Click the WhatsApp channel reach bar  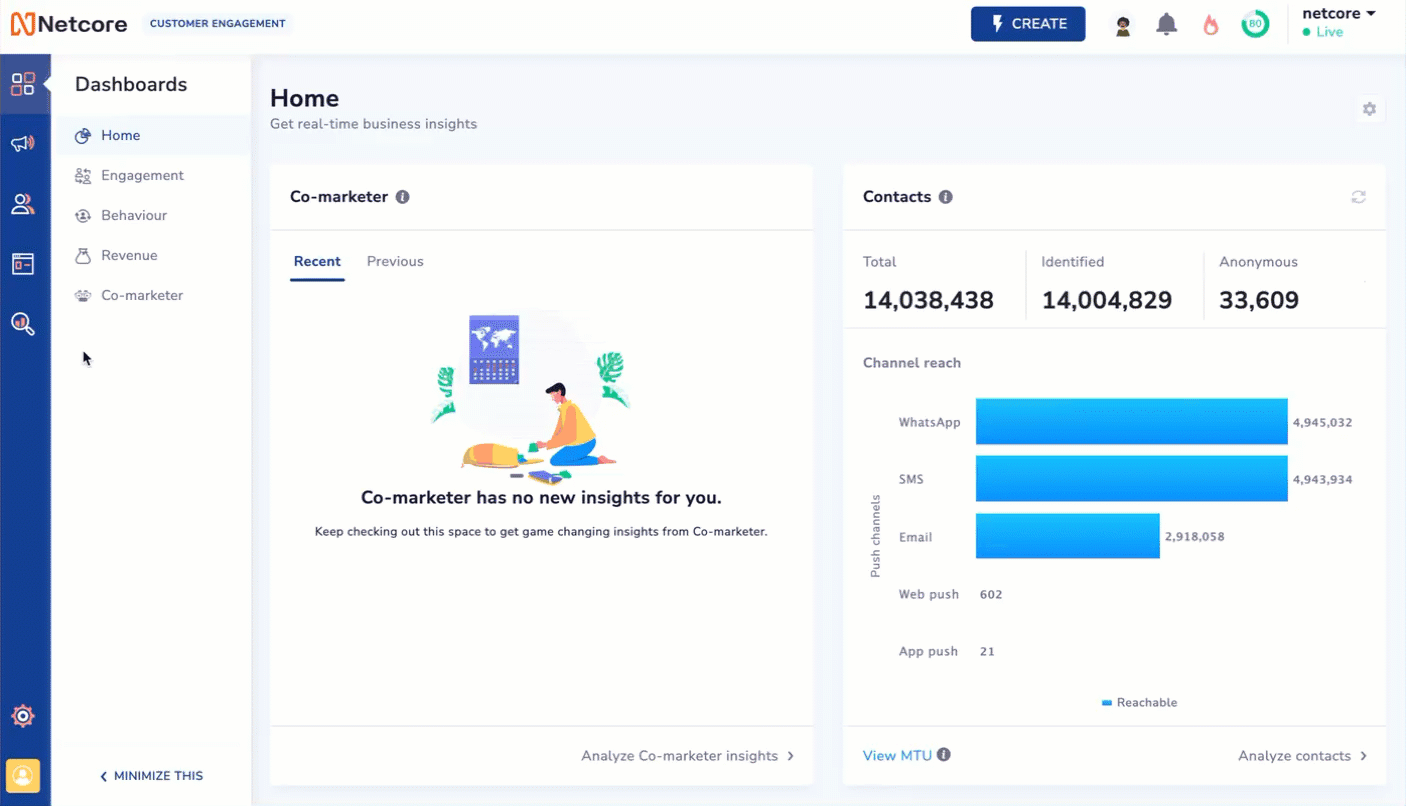pyautogui.click(x=1131, y=421)
